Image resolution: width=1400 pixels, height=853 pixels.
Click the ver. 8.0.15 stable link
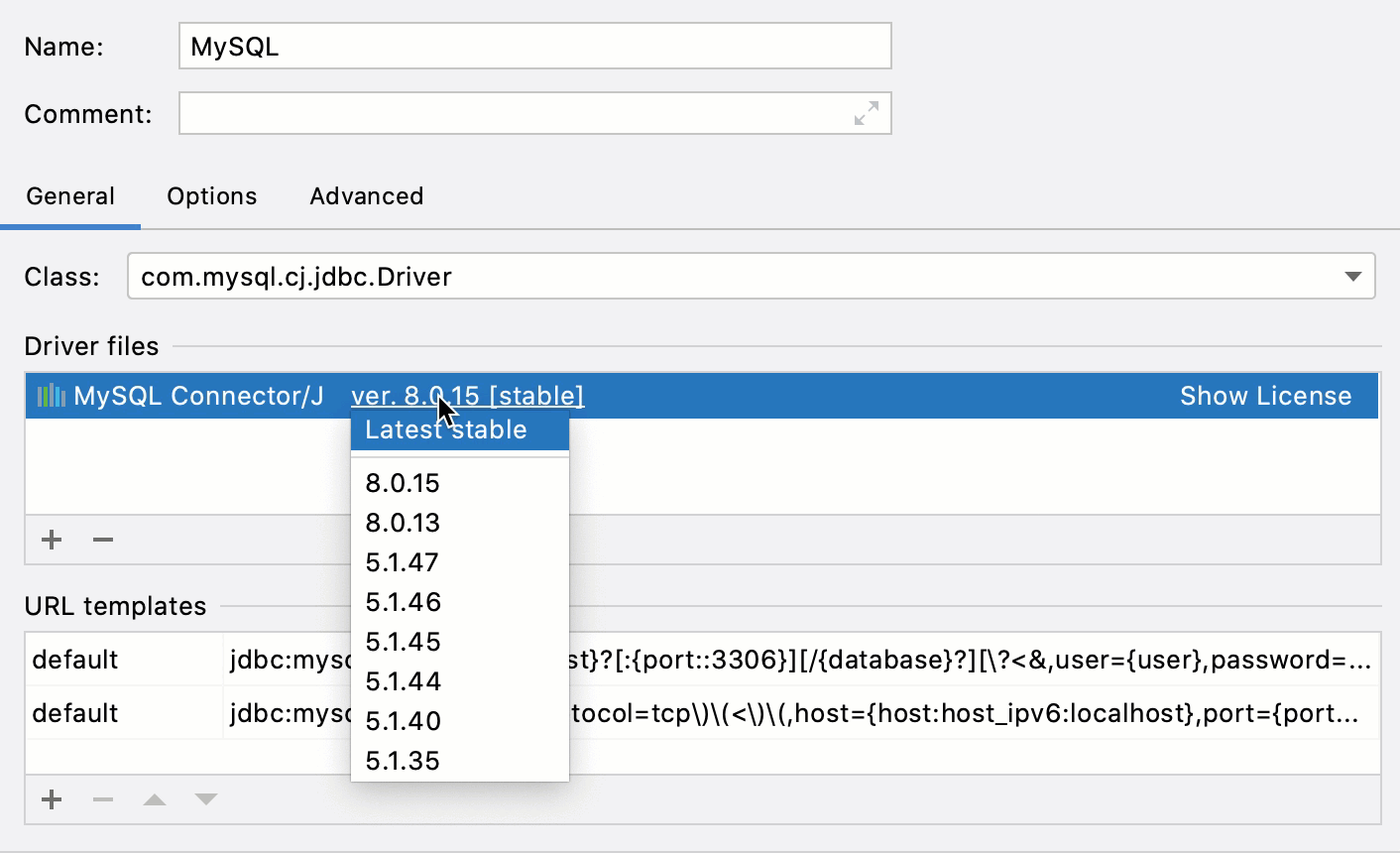point(468,395)
